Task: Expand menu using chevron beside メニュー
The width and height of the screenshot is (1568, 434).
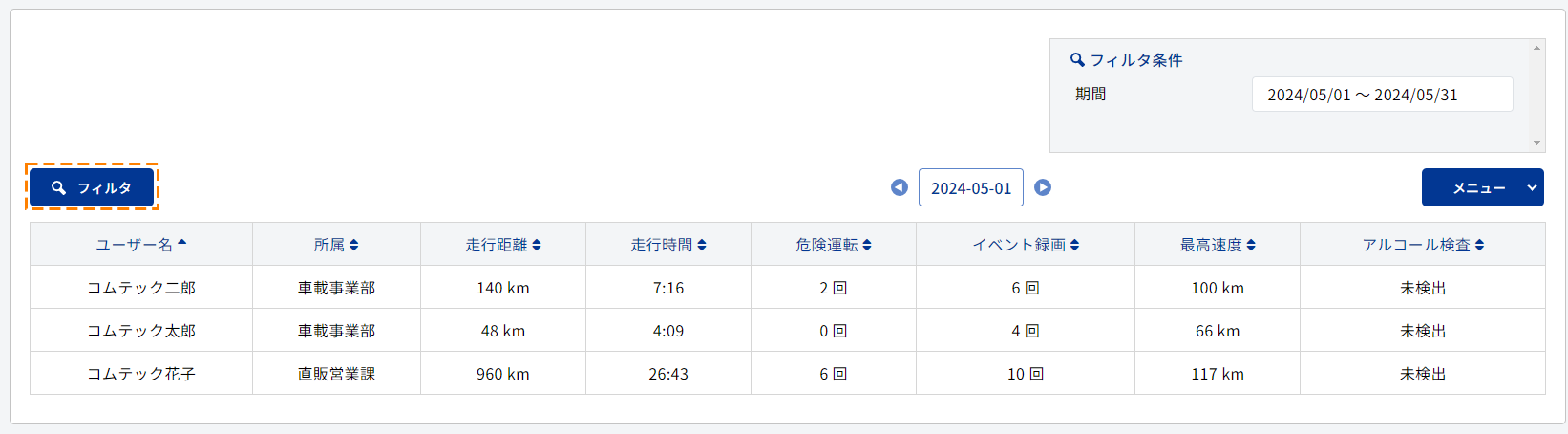Action: click(x=1533, y=187)
